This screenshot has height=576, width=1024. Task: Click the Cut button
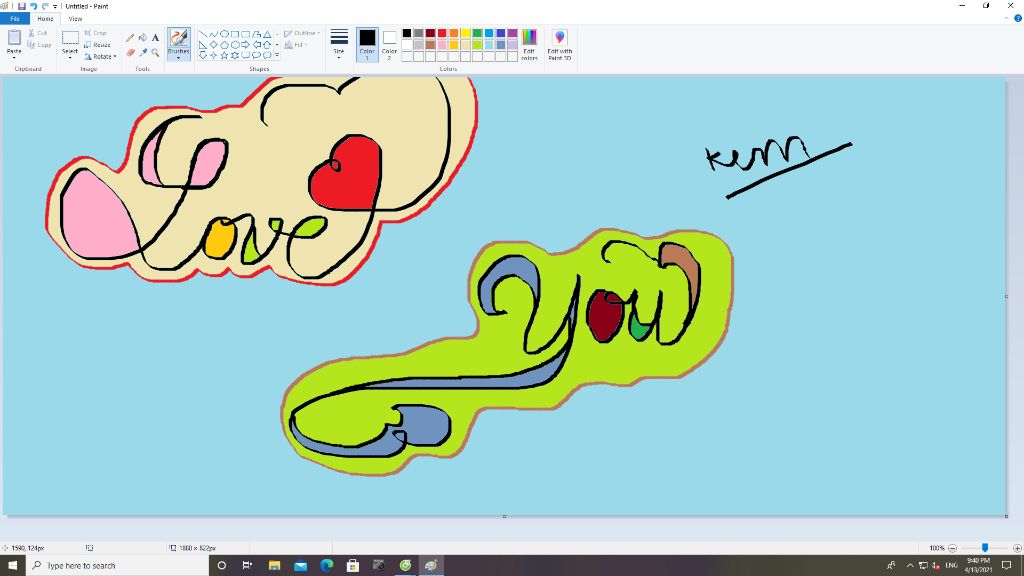[37, 33]
